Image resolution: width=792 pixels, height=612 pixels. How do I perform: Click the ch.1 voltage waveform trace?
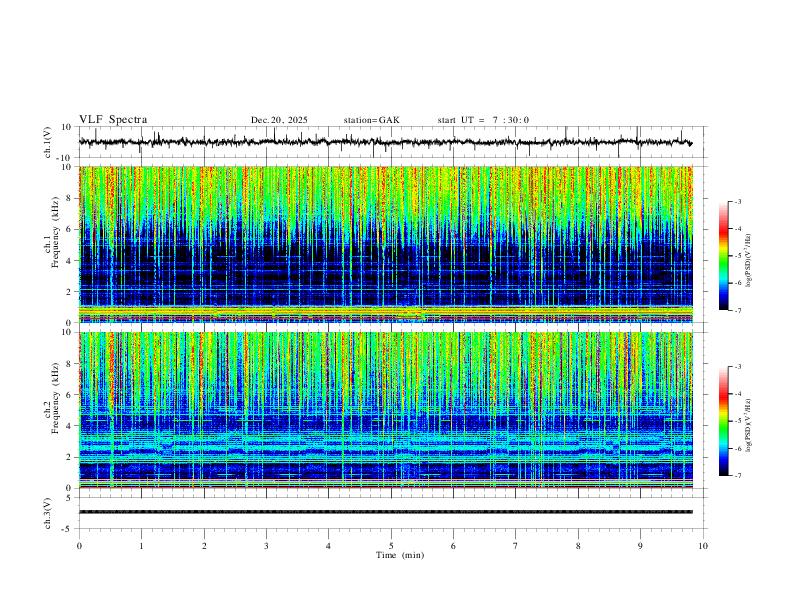coord(385,142)
